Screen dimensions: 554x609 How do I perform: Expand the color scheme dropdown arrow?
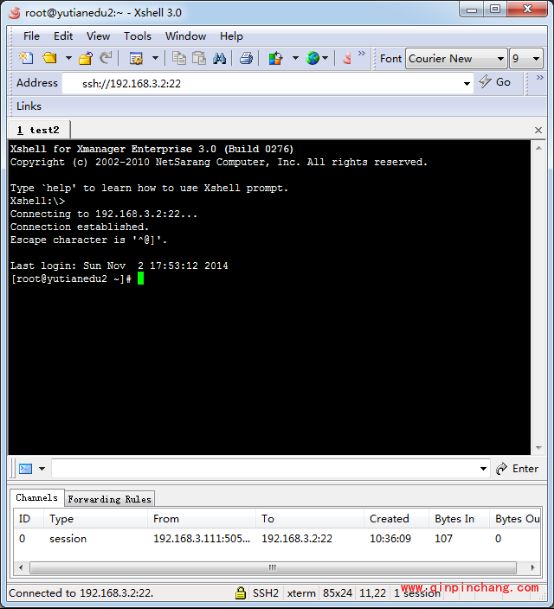coord(295,59)
